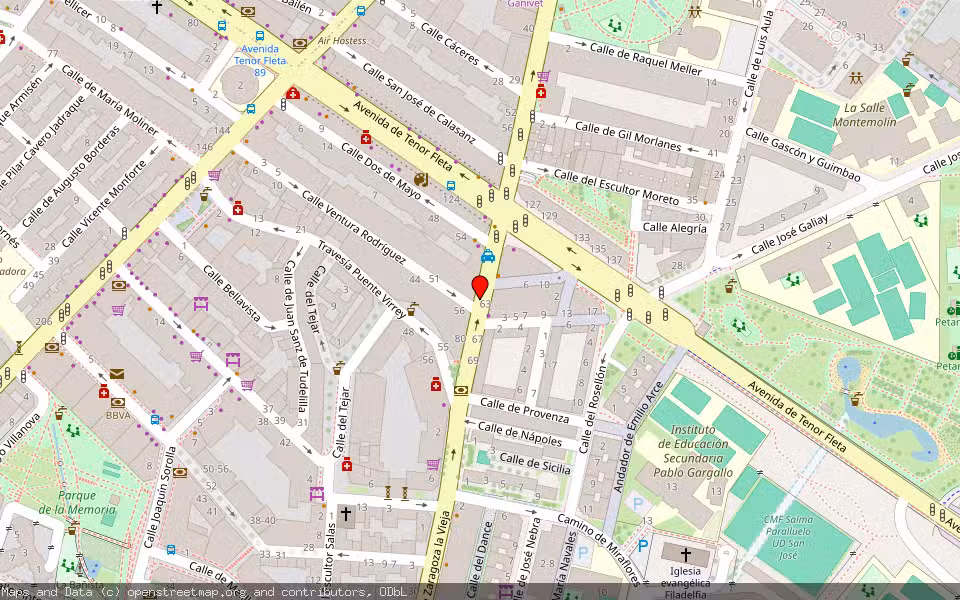
Task: Select the bank icon on Calle Joaquín Sorolla
Action: 179,472
